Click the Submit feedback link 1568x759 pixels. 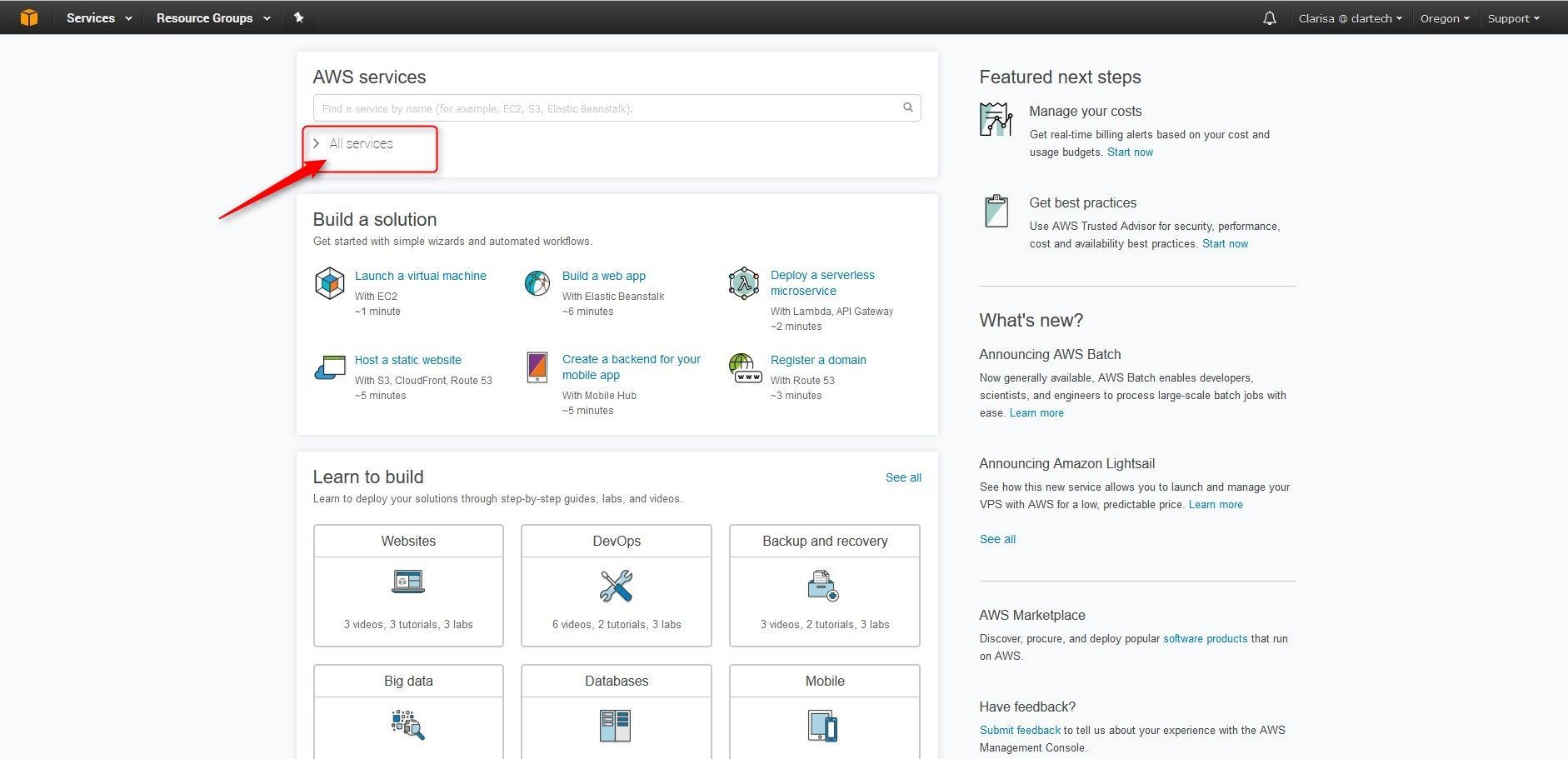point(1020,731)
